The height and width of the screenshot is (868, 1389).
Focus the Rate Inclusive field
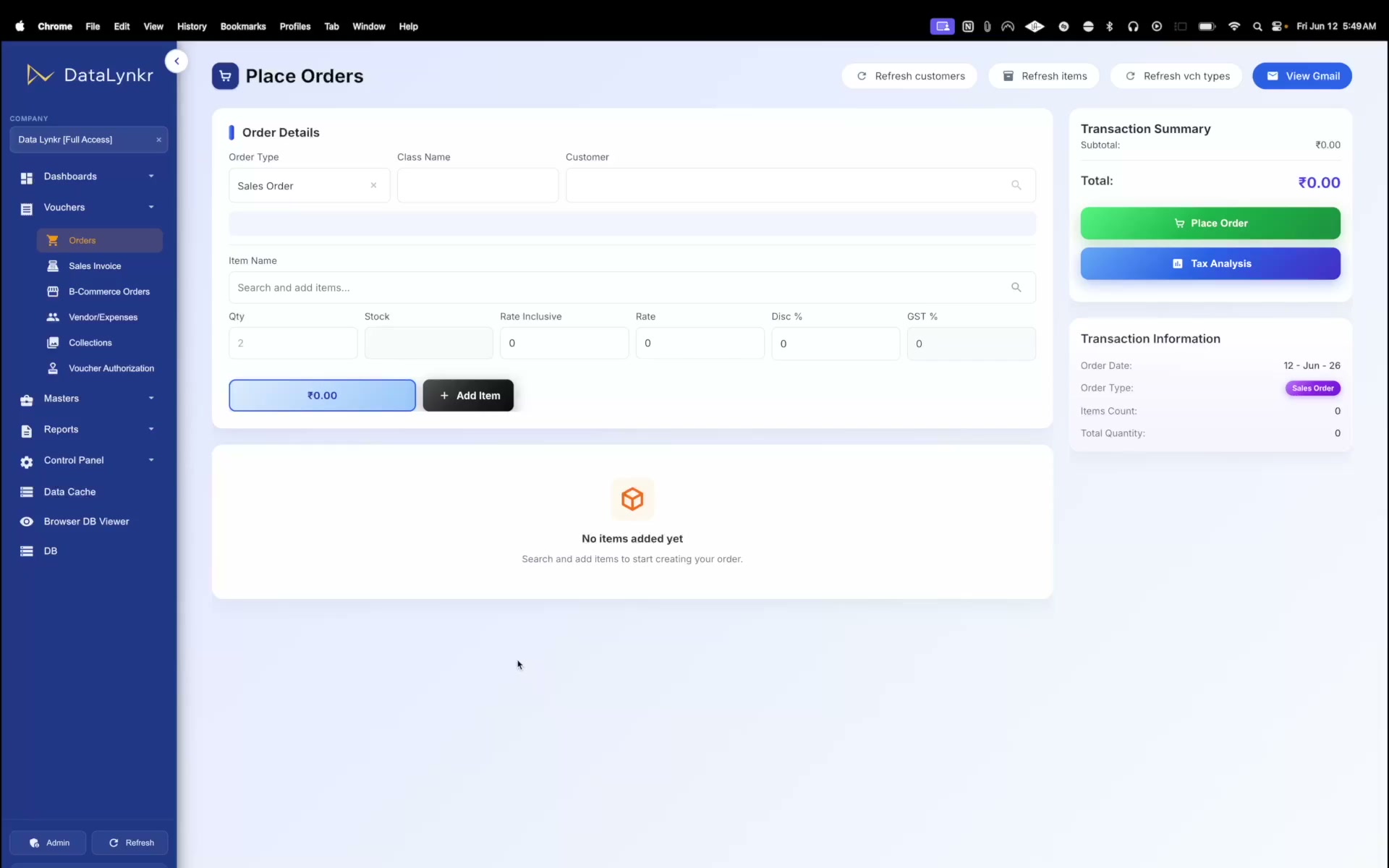(564, 343)
